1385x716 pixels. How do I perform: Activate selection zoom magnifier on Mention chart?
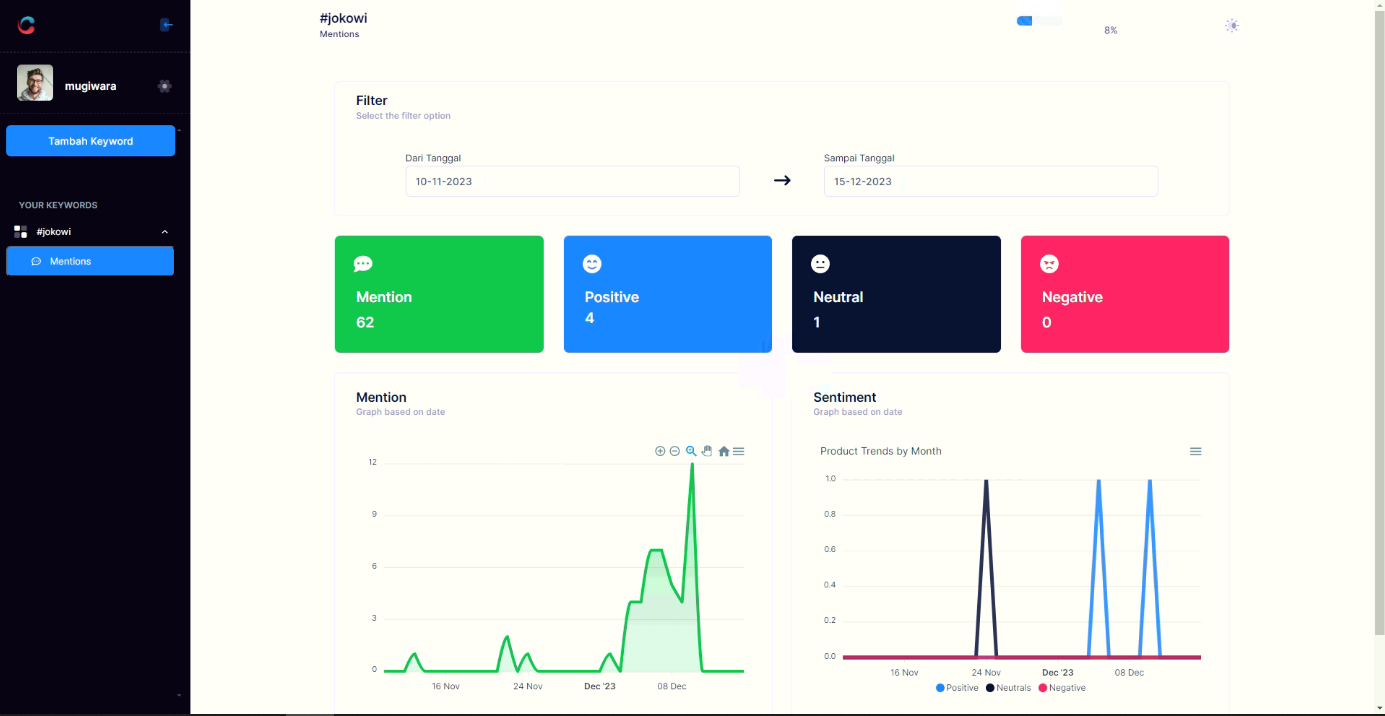tap(691, 451)
